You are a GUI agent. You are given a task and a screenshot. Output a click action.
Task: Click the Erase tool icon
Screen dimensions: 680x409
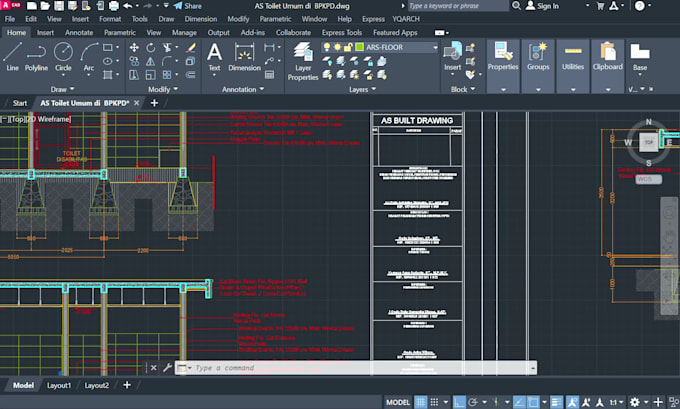click(190, 47)
